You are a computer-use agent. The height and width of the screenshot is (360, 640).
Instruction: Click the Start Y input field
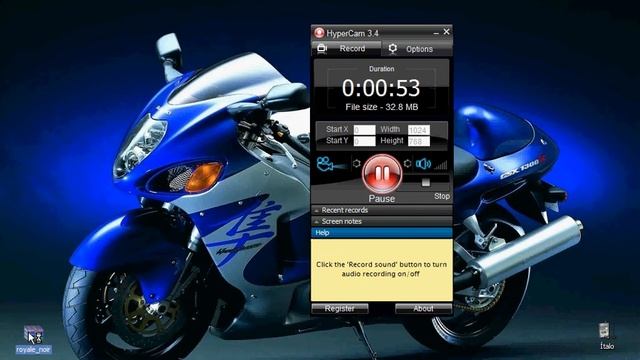364,141
